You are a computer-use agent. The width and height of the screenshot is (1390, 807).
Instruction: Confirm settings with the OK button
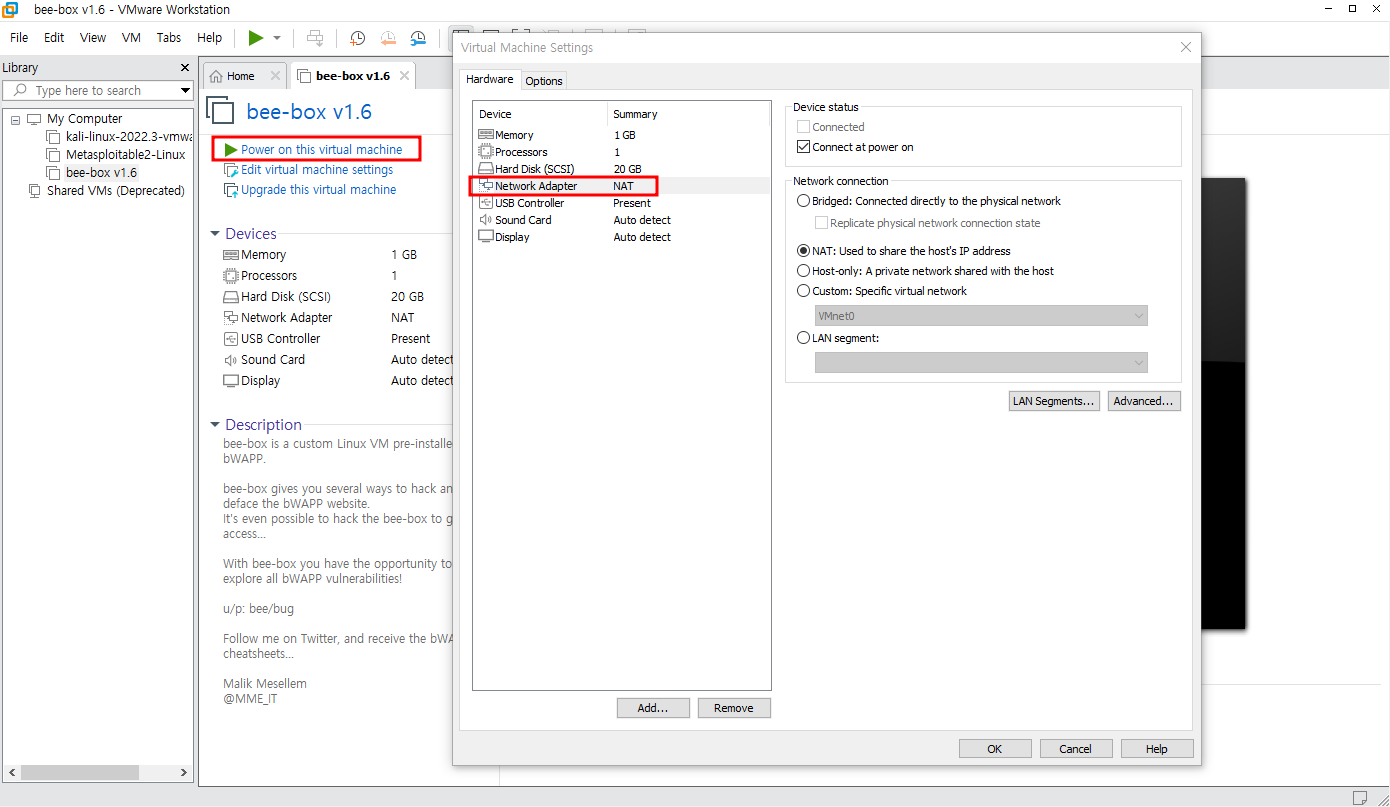(x=995, y=749)
